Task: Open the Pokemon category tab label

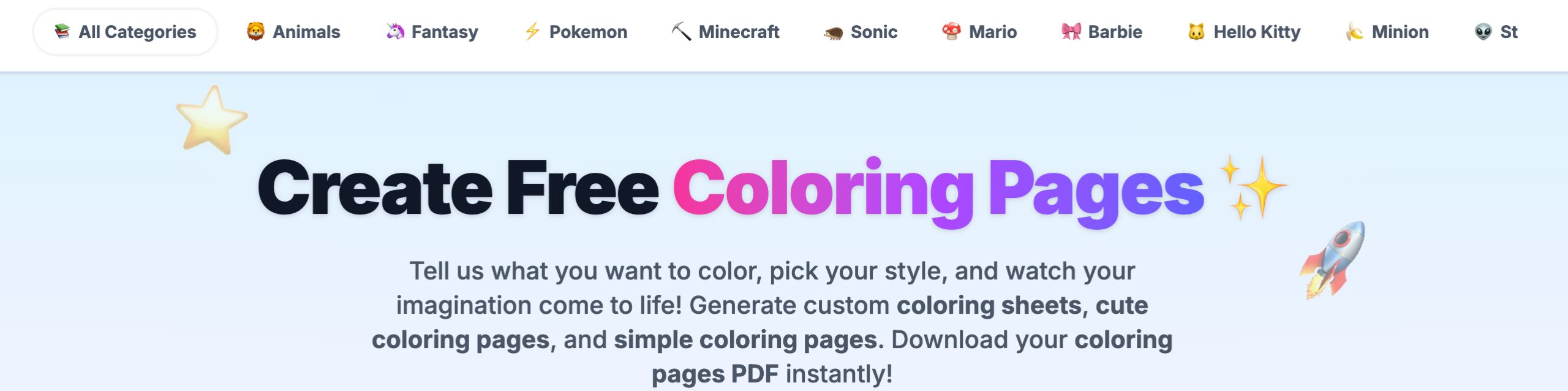Action: tap(588, 32)
